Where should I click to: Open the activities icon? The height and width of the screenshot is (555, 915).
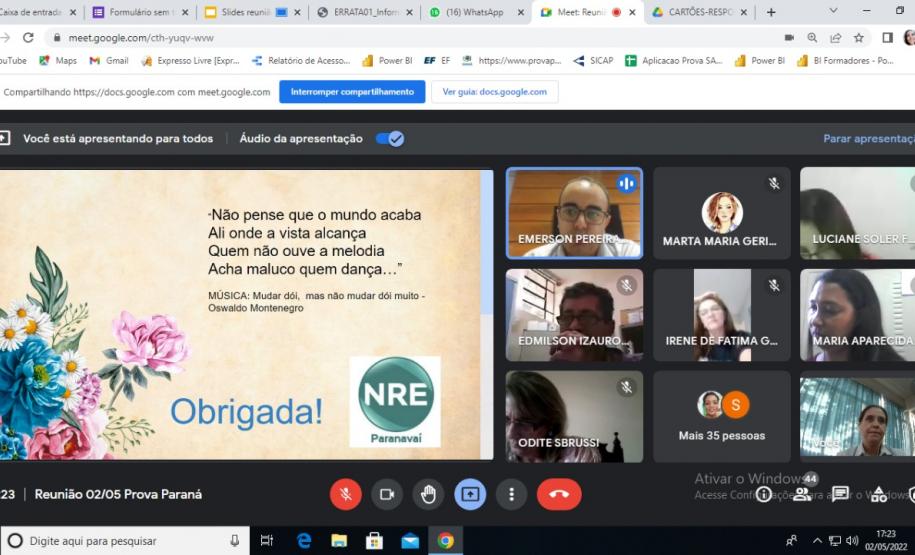pyautogui.click(x=878, y=494)
